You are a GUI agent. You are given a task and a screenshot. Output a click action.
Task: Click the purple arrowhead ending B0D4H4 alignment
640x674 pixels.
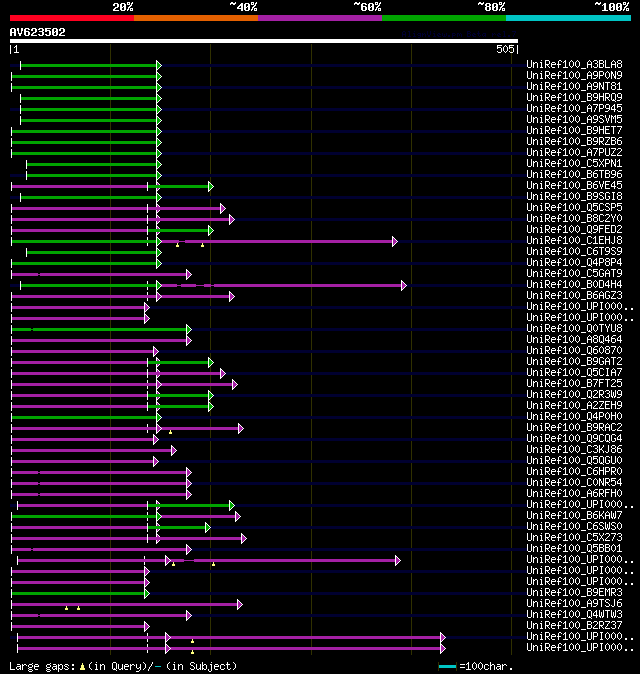tap(404, 285)
